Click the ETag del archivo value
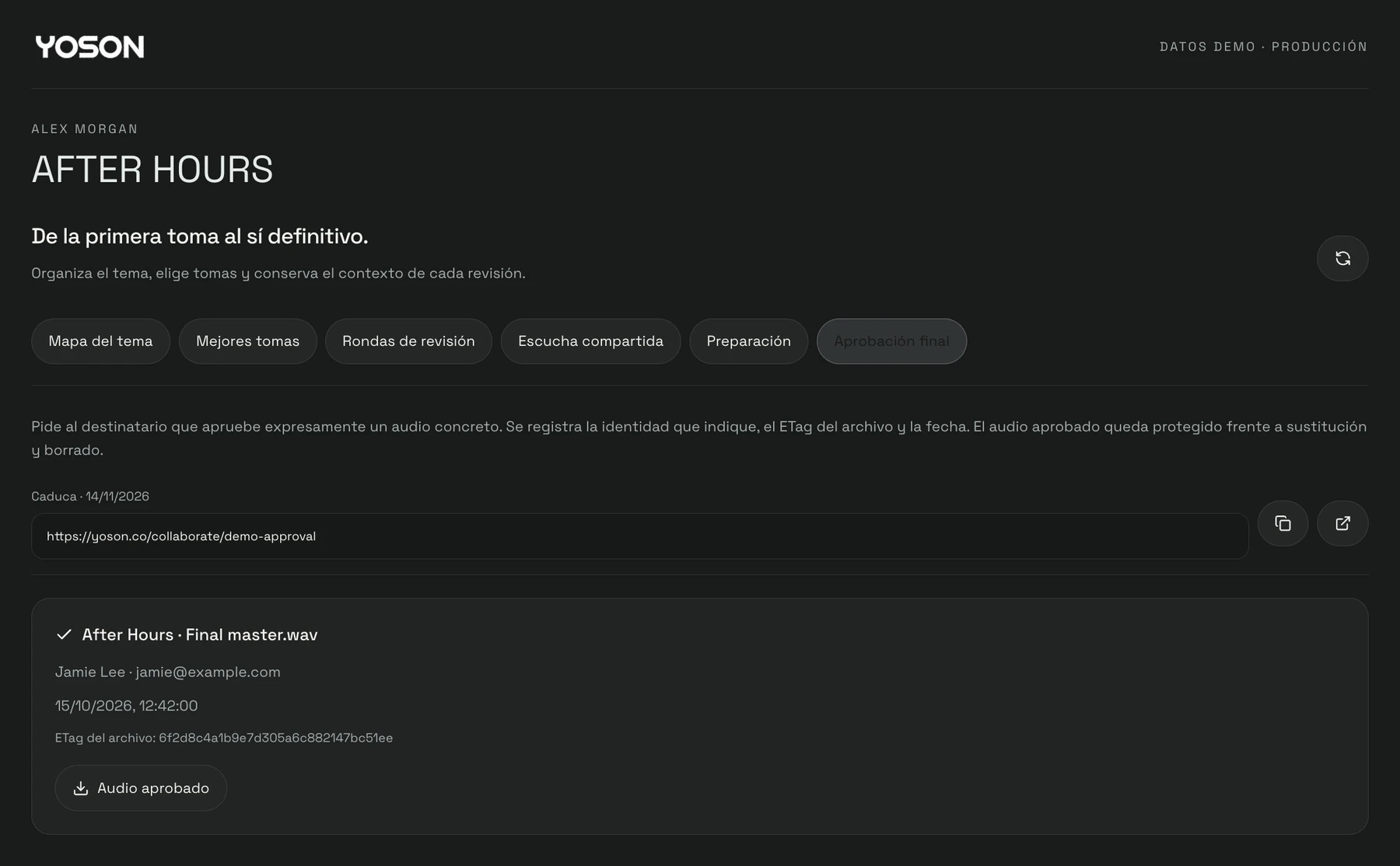1400x866 pixels. [x=275, y=738]
